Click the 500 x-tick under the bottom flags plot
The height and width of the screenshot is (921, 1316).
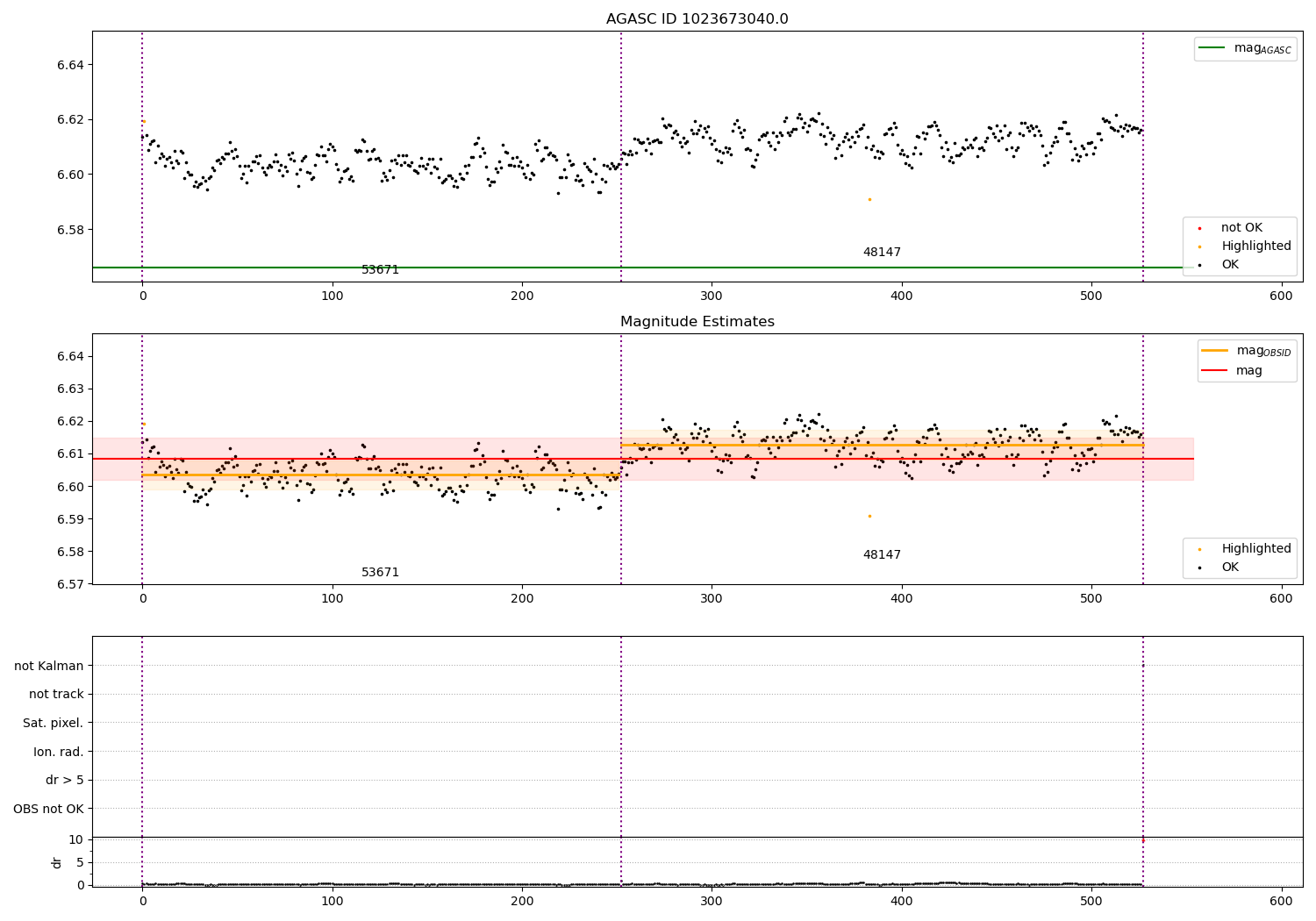1091,902
